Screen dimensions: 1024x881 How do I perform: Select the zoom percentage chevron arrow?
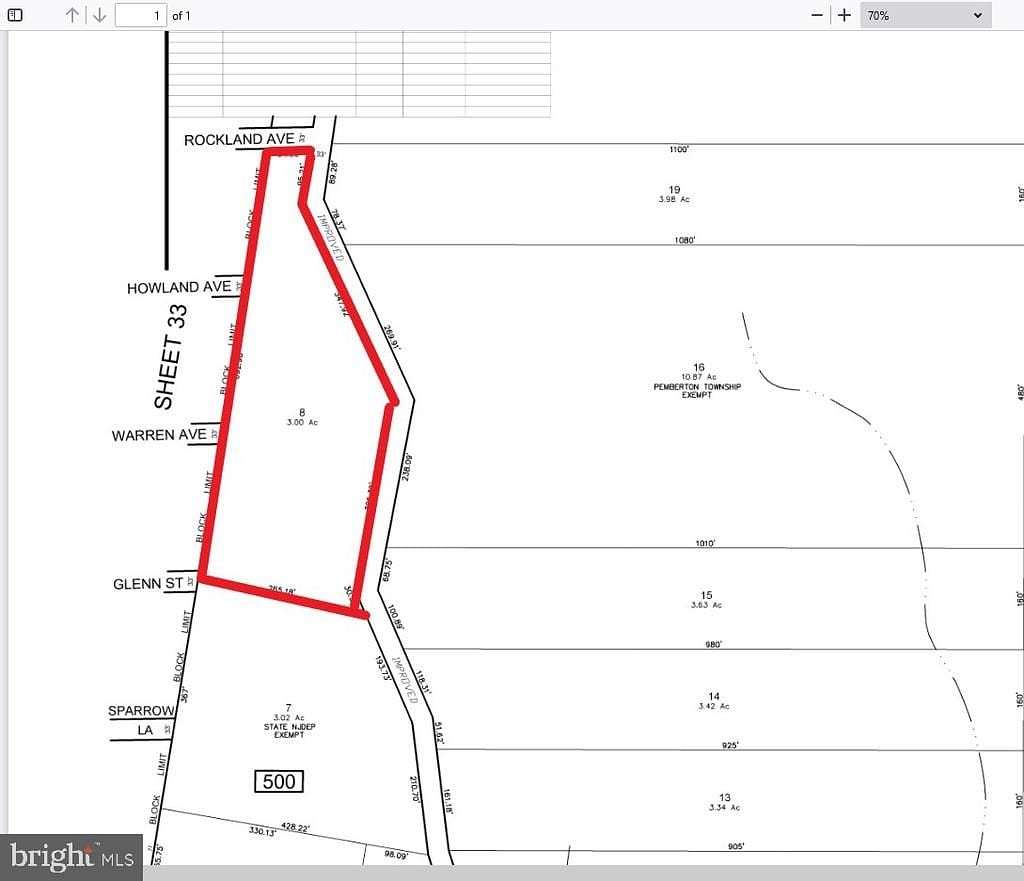click(977, 14)
